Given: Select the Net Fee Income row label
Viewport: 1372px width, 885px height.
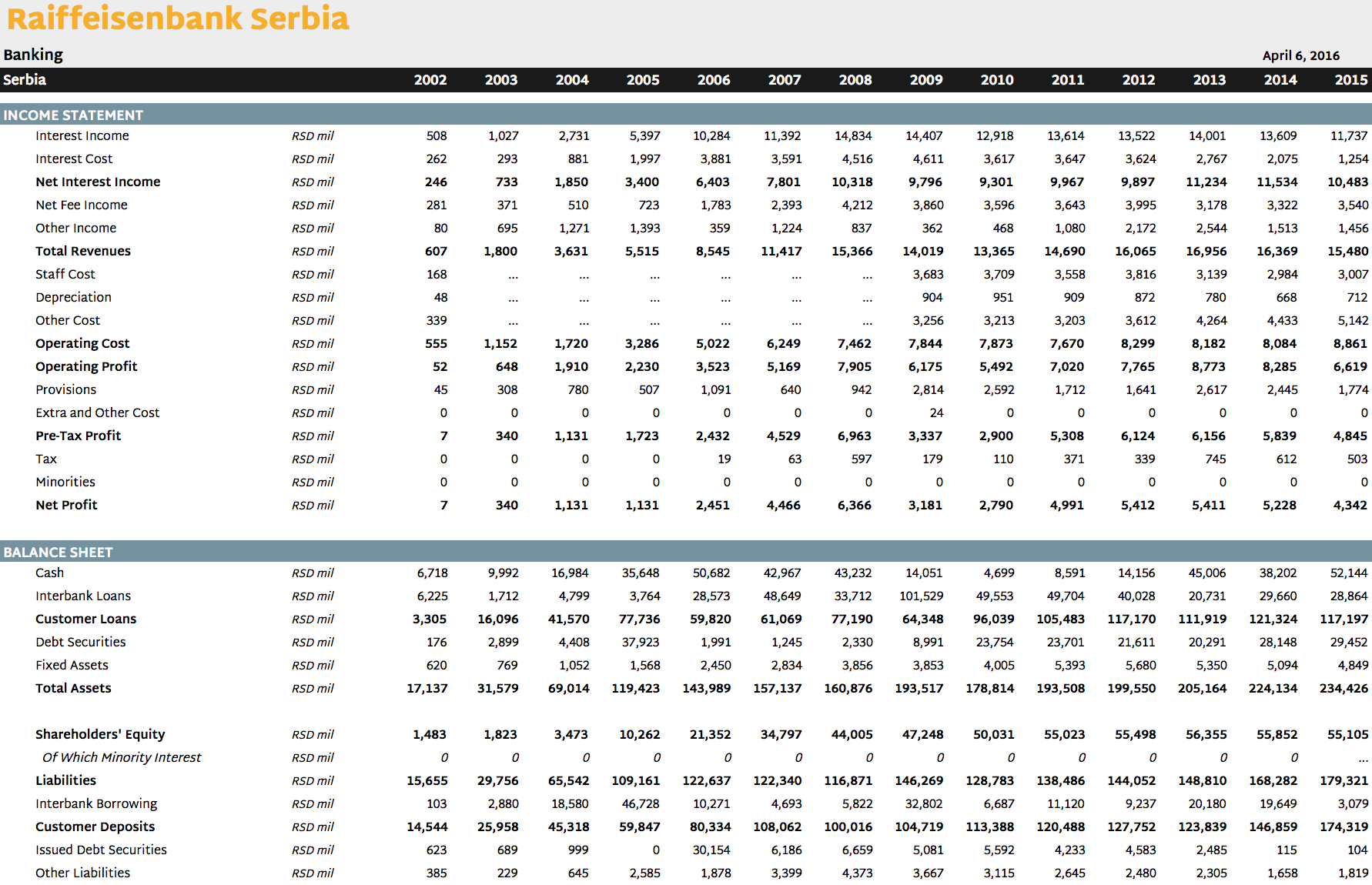Looking at the screenshot, I should click(82, 205).
